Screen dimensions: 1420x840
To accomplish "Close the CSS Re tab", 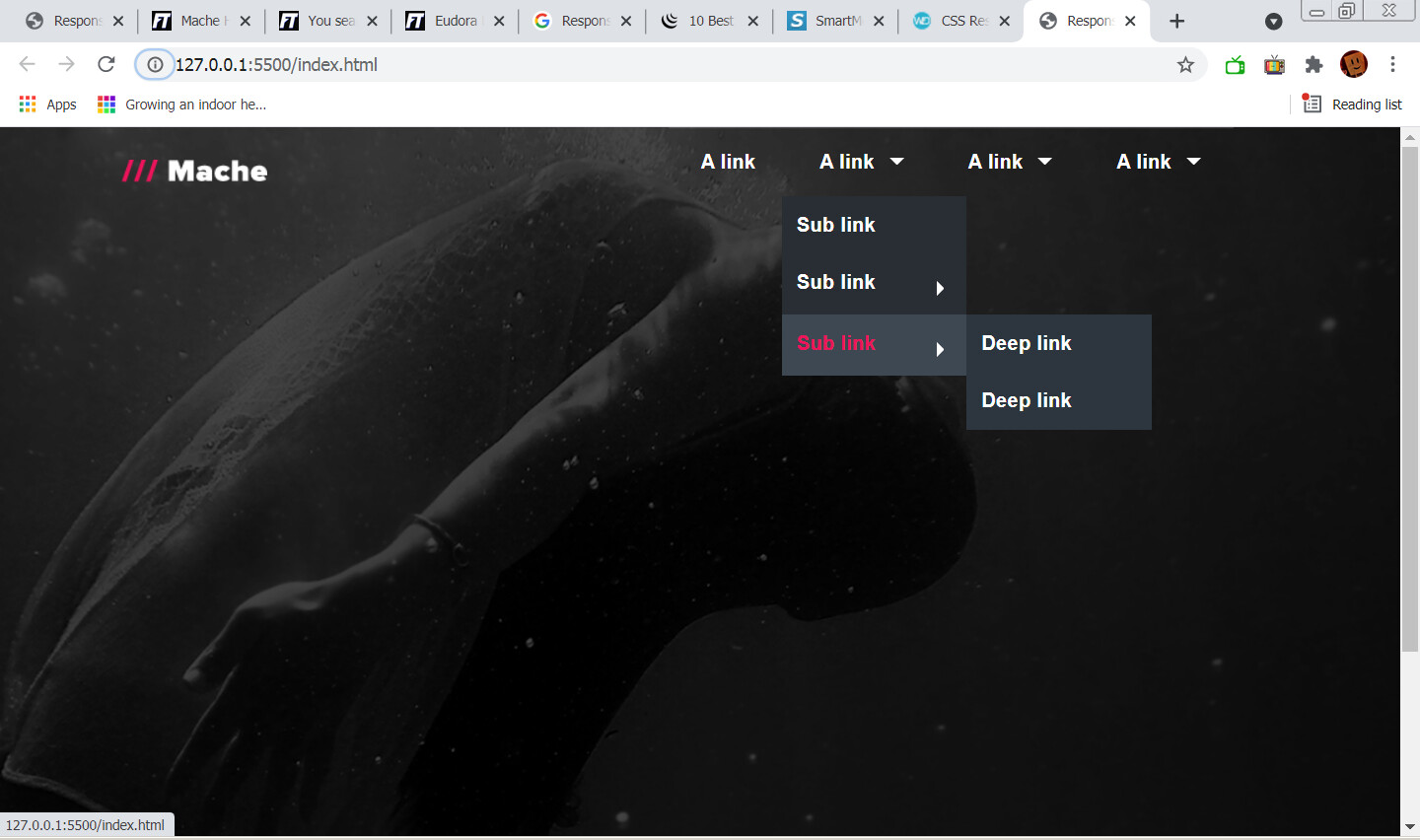I will (x=1005, y=21).
